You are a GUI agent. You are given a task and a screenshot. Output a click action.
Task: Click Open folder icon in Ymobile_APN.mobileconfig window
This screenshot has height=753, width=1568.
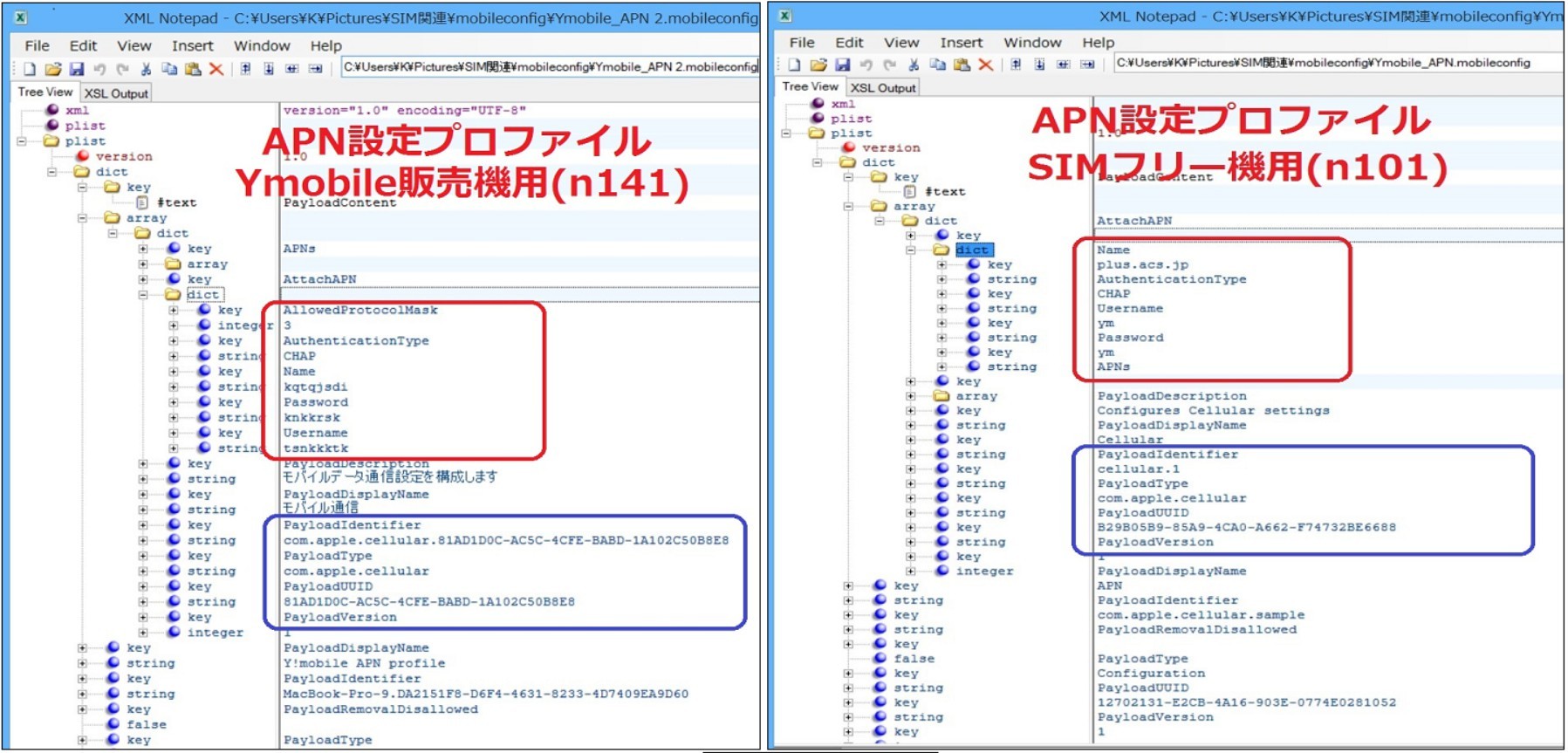tap(818, 65)
